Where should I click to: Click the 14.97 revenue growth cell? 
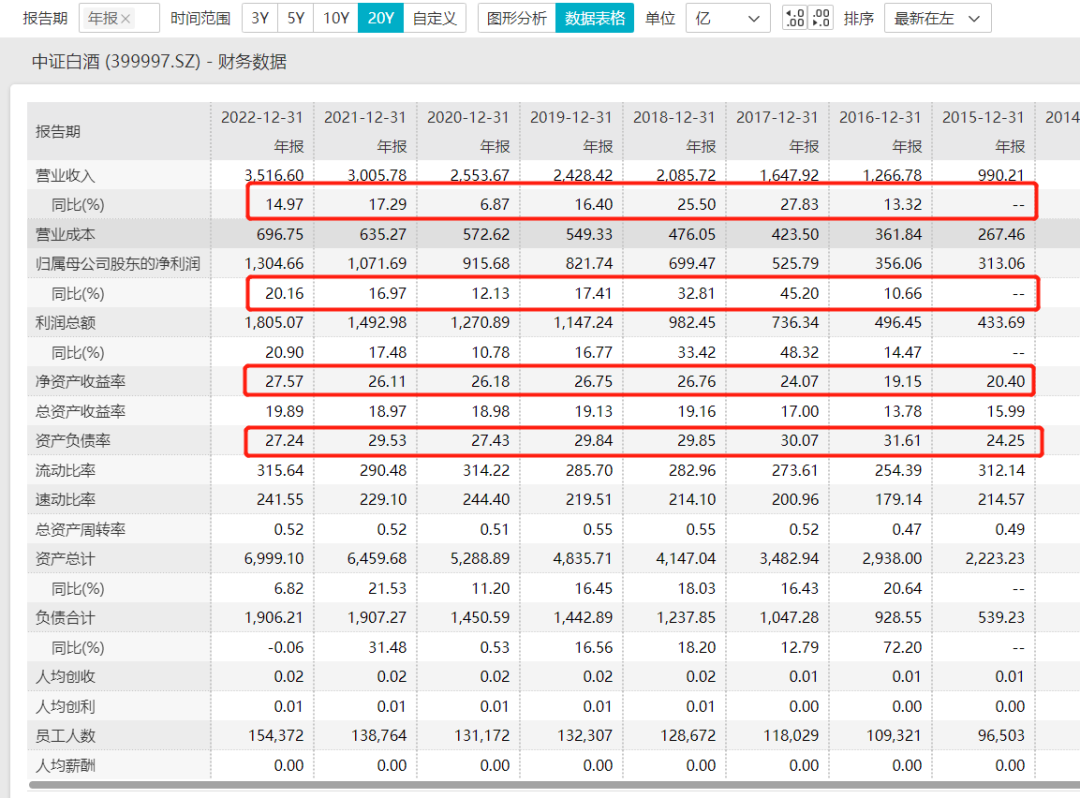(x=284, y=204)
